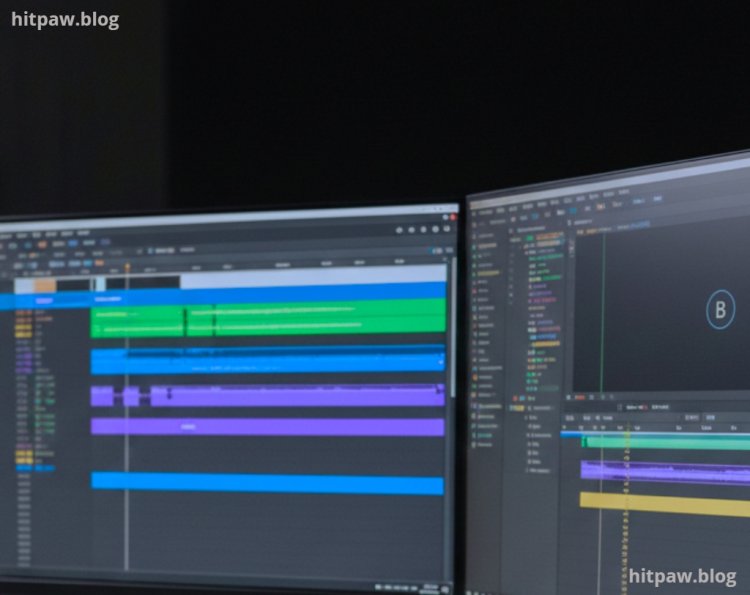Select the solid purple clip below the waveform clip
The image size is (750, 595).
coord(267,427)
